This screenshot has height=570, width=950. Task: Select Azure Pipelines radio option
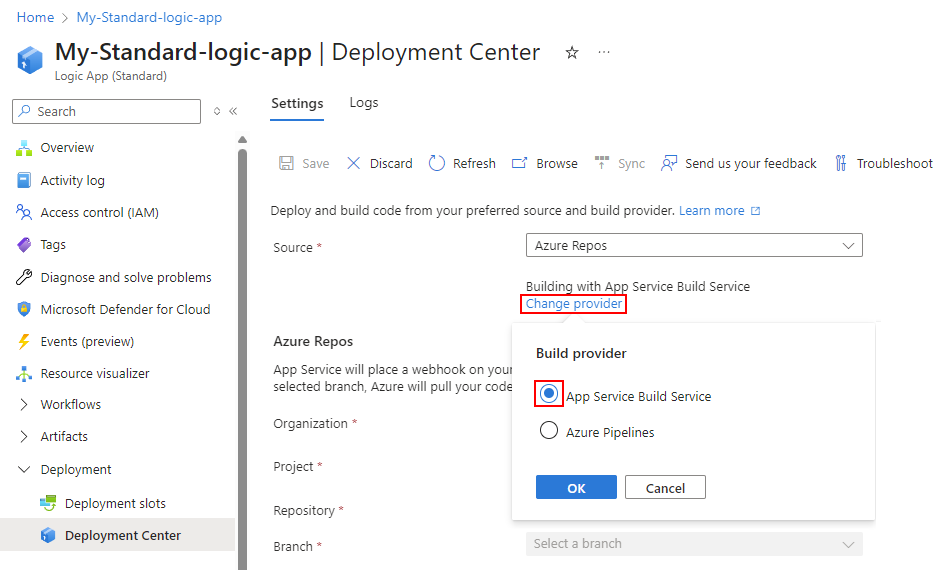point(549,431)
